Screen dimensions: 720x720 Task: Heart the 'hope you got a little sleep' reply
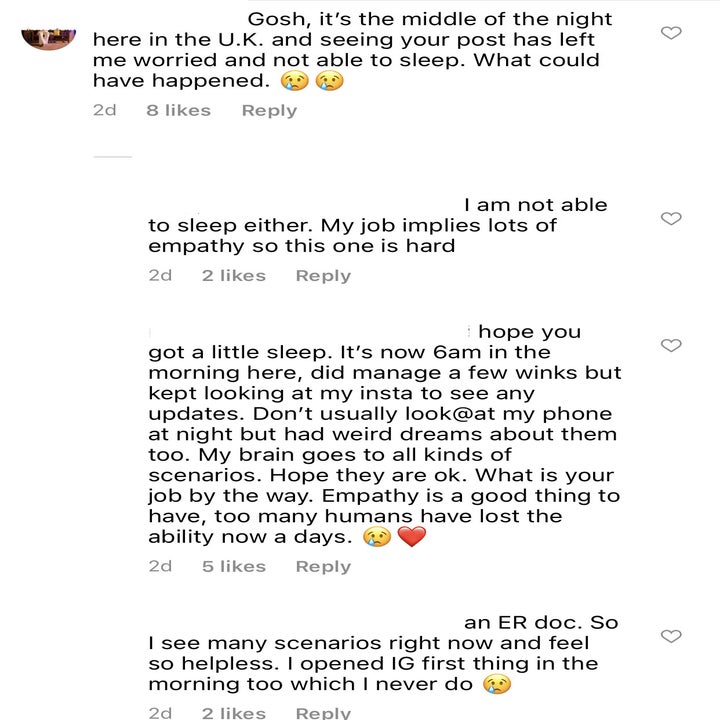(x=672, y=345)
